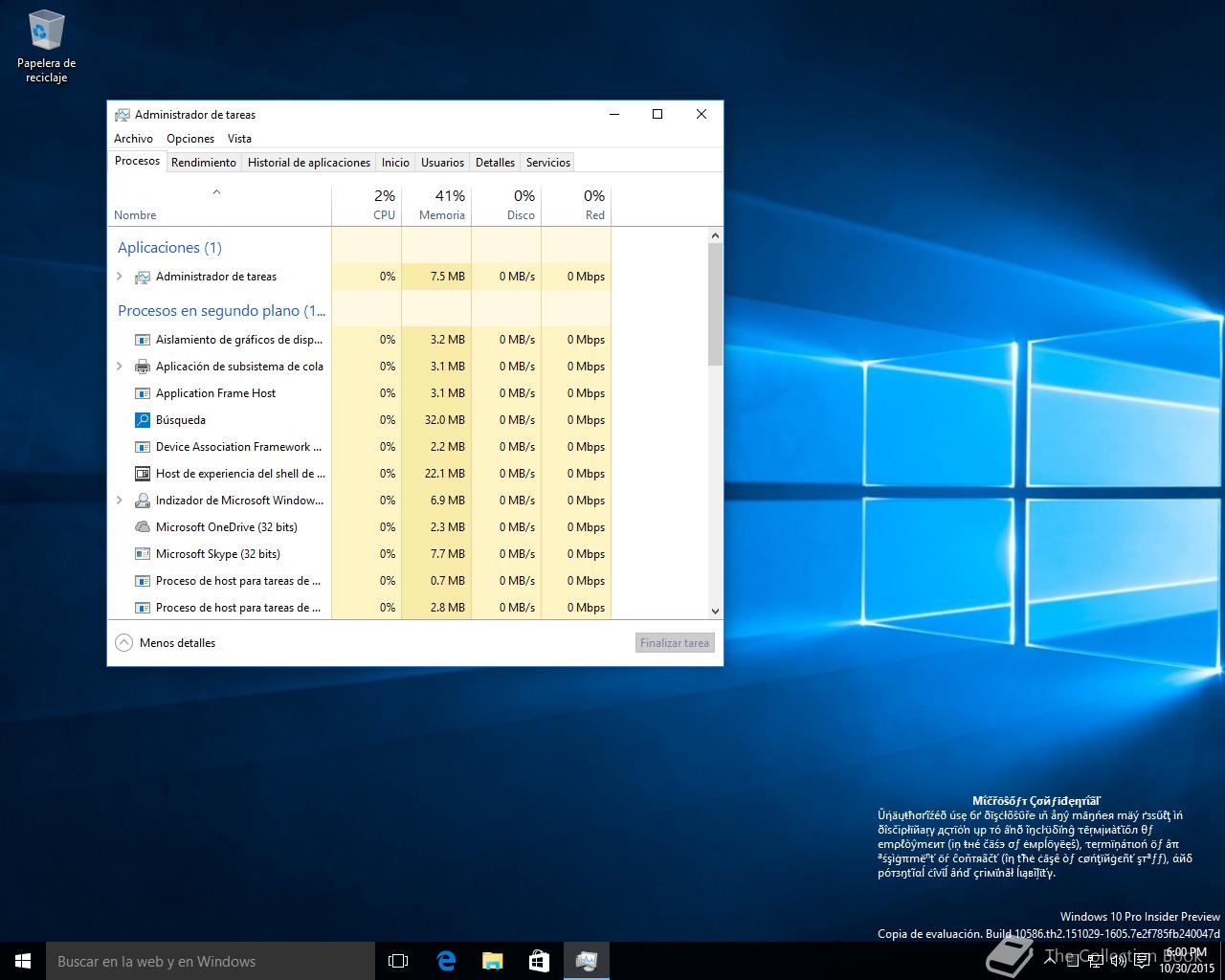The image size is (1225, 980).
Task: Click the 6.9 MB memory cell
Action: pyautogui.click(x=436, y=501)
